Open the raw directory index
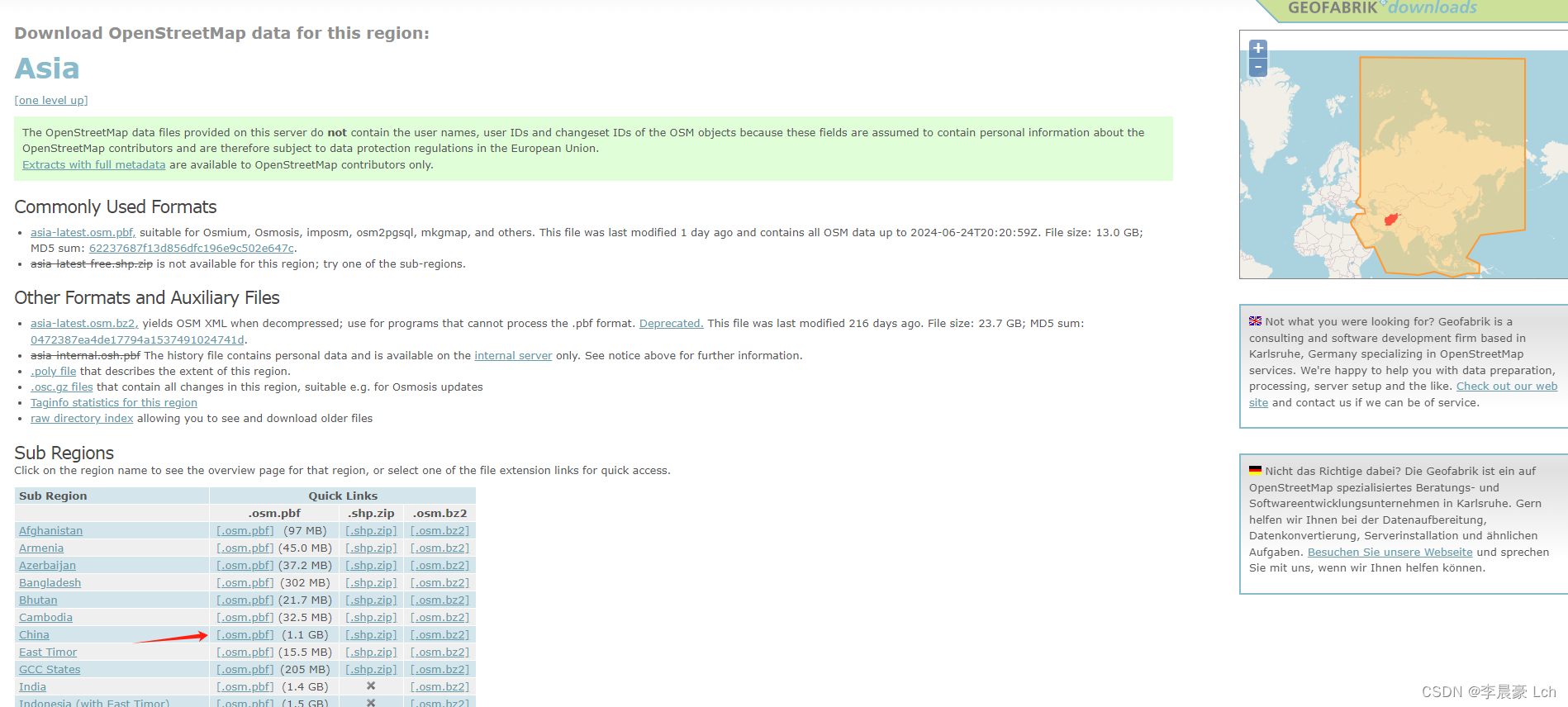Image resolution: width=1568 pixels, height=707 pixels. tap(82, 418)
